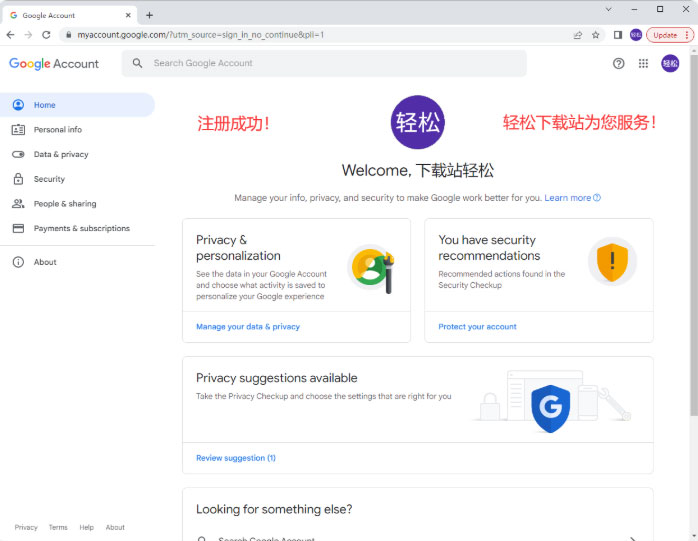Click the account avatar in page header
Viewport: 698px width, 541px height.
pos(670,64)
